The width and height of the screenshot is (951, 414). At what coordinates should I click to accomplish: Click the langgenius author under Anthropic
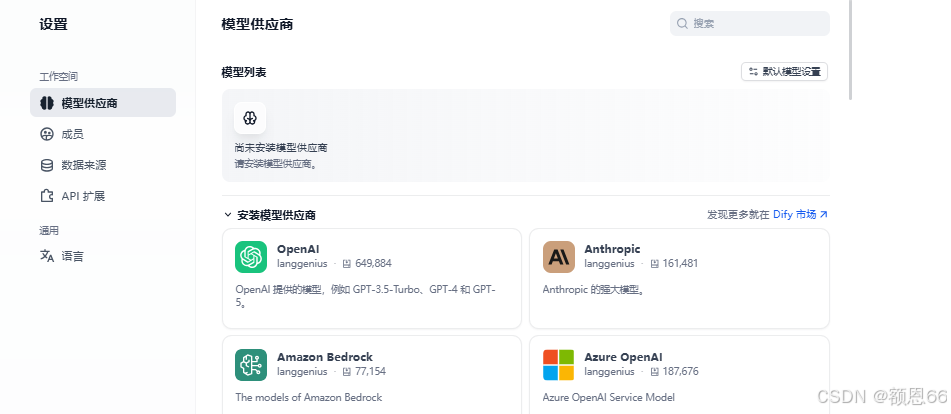610,264
